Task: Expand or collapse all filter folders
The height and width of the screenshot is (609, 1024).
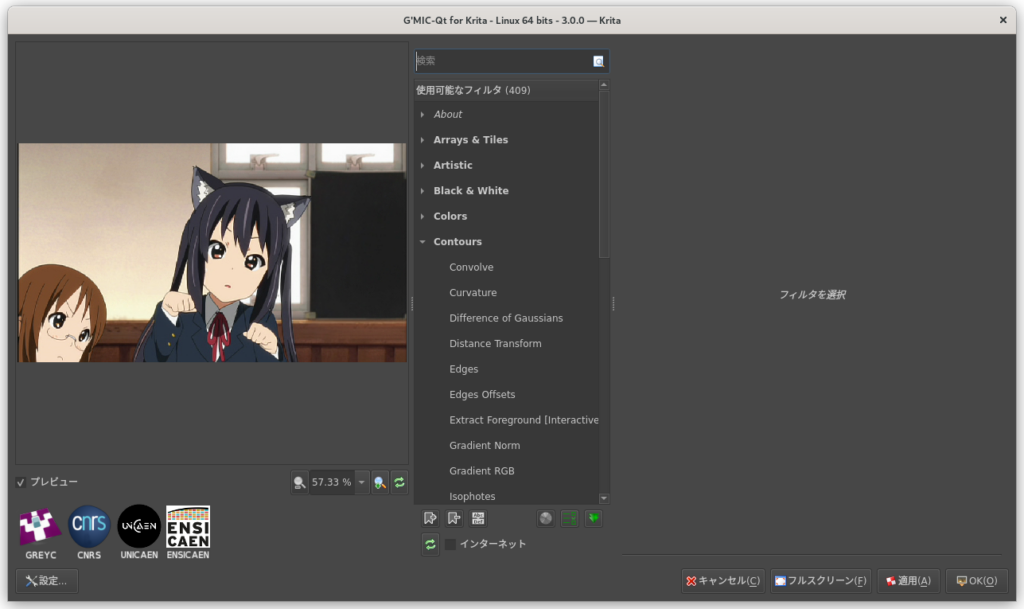Action: (594, 518)
